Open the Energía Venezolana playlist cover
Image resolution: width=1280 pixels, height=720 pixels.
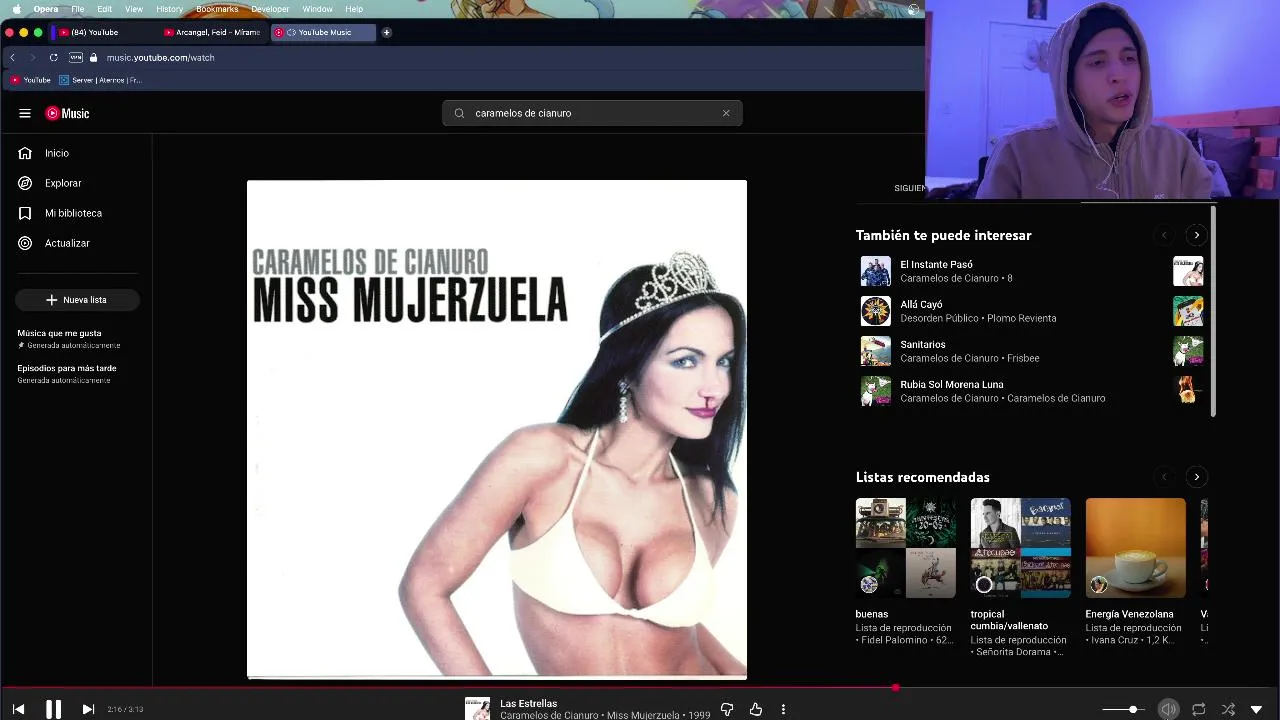point(1135,548)
